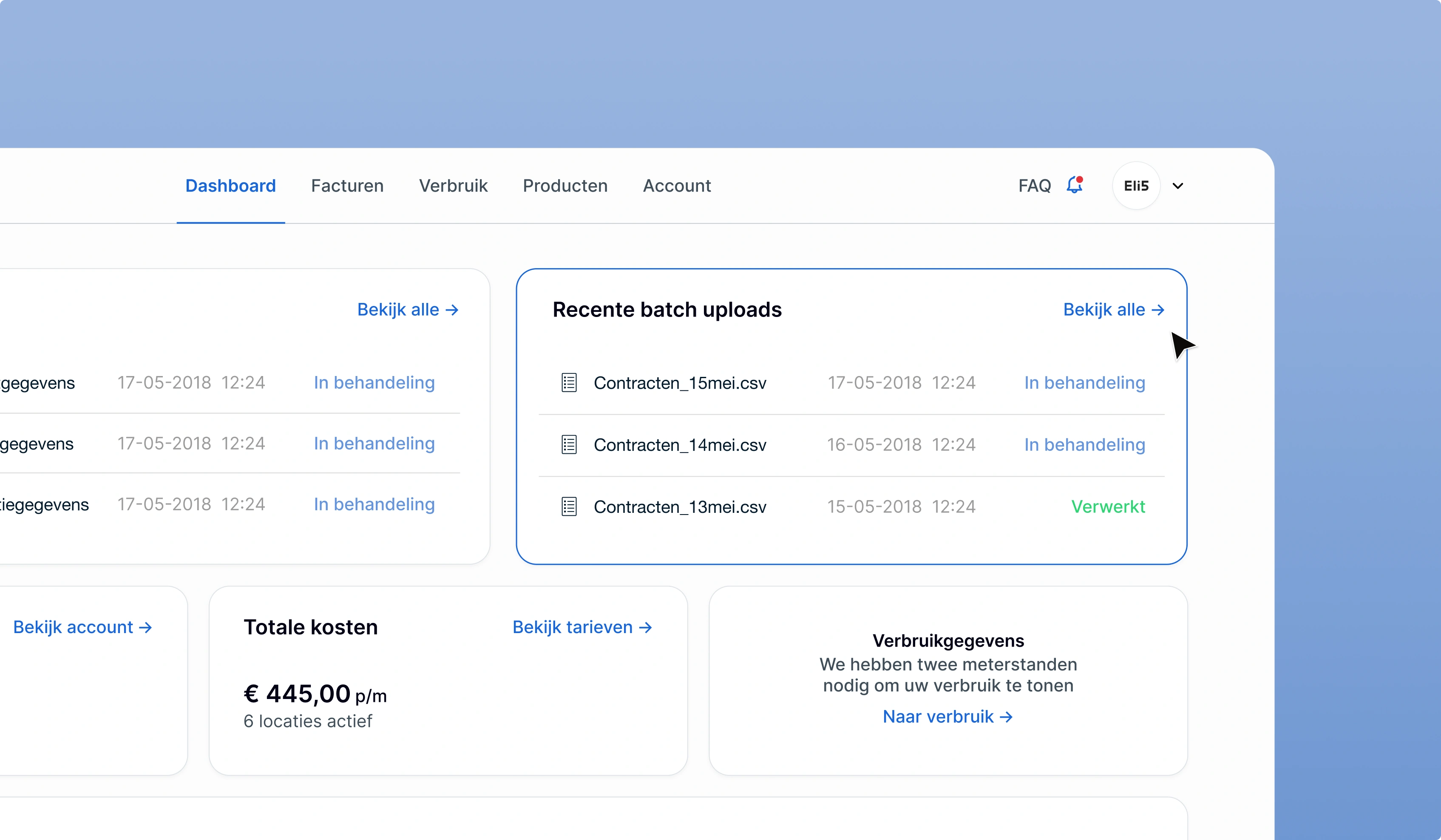Click Bekijk alle in Recente batch uploads
This screenshot has height=840, width=1441.
[1113, 310]
